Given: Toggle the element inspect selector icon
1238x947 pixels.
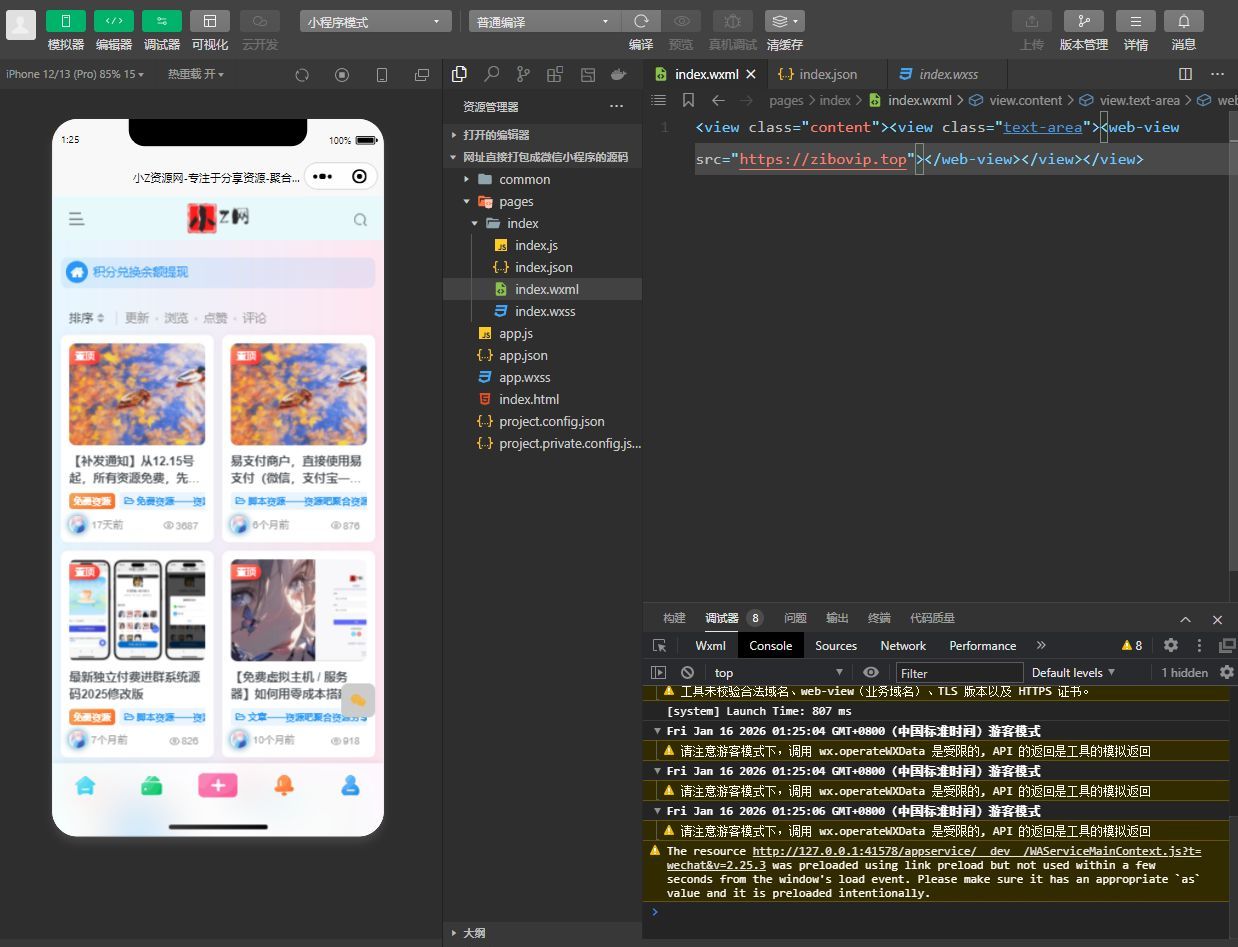Looking at the screenshot, I should coord(660,646).
